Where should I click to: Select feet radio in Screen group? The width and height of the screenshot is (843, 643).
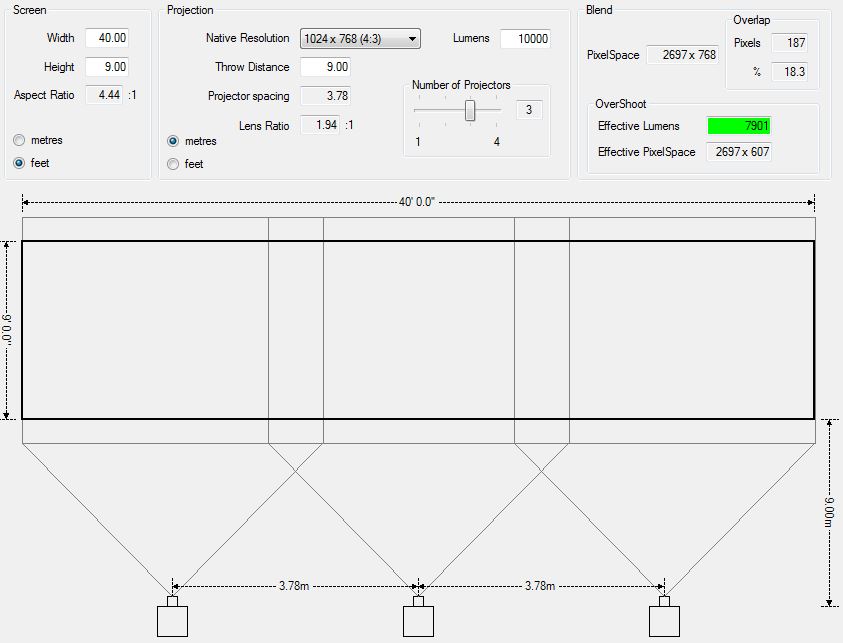20,163
